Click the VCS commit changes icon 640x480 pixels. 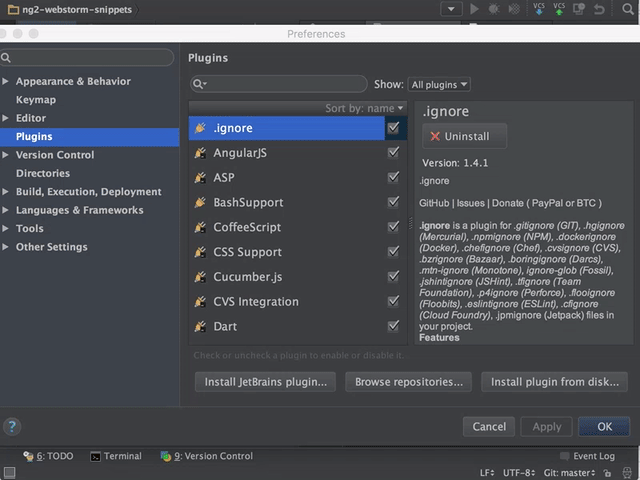559,9
